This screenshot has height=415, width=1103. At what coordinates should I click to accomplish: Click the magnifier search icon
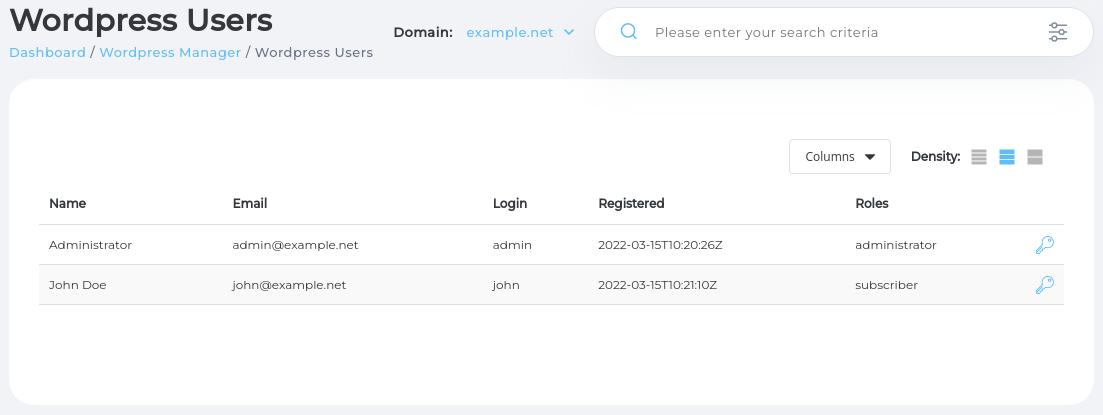pos(629,32)
